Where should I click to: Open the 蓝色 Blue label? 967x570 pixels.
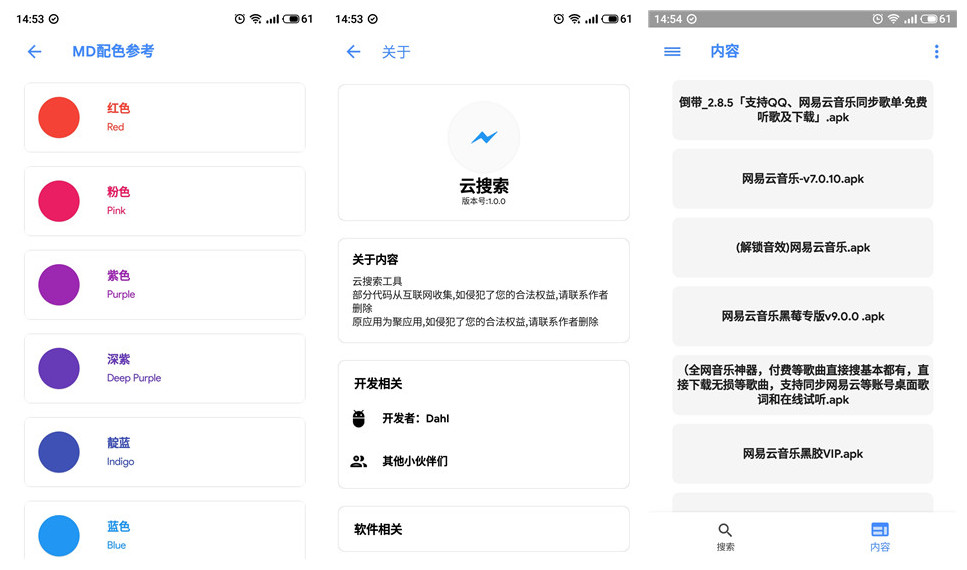click(x=118, y=535)
